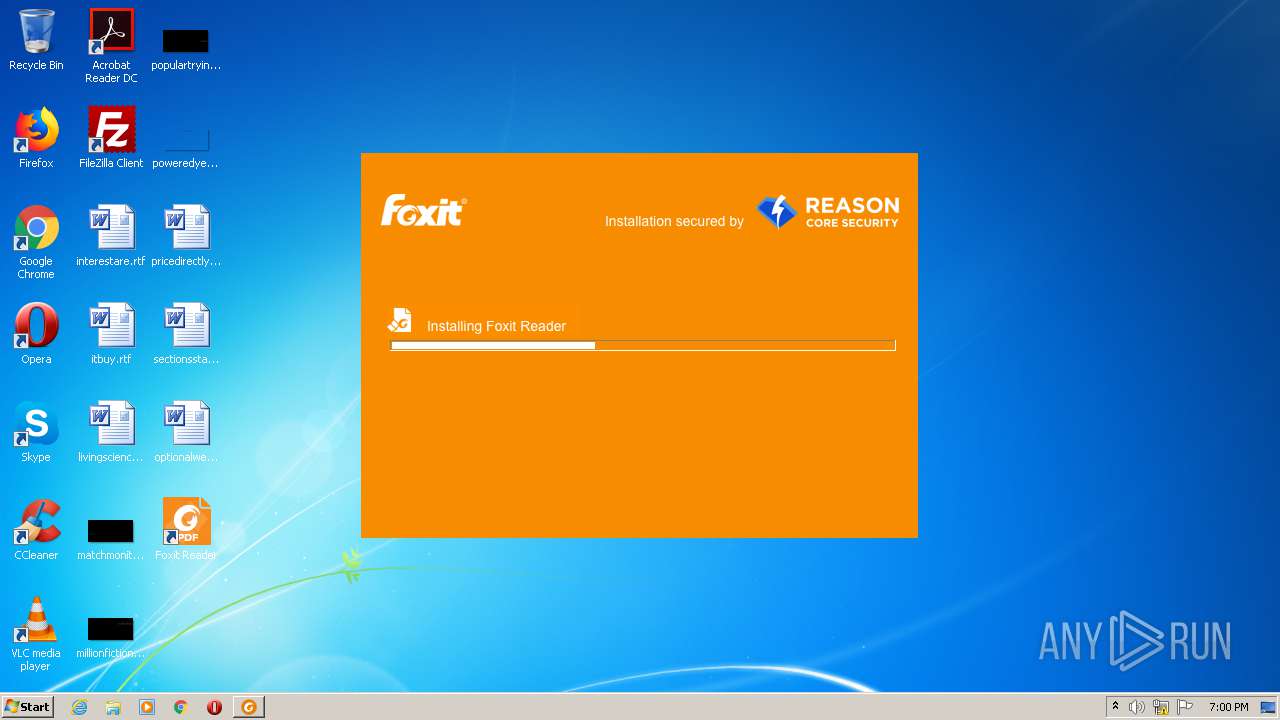Launch VLC media player shortcut
Viewport: 1280px width, 720px height.
click(36, 634)
